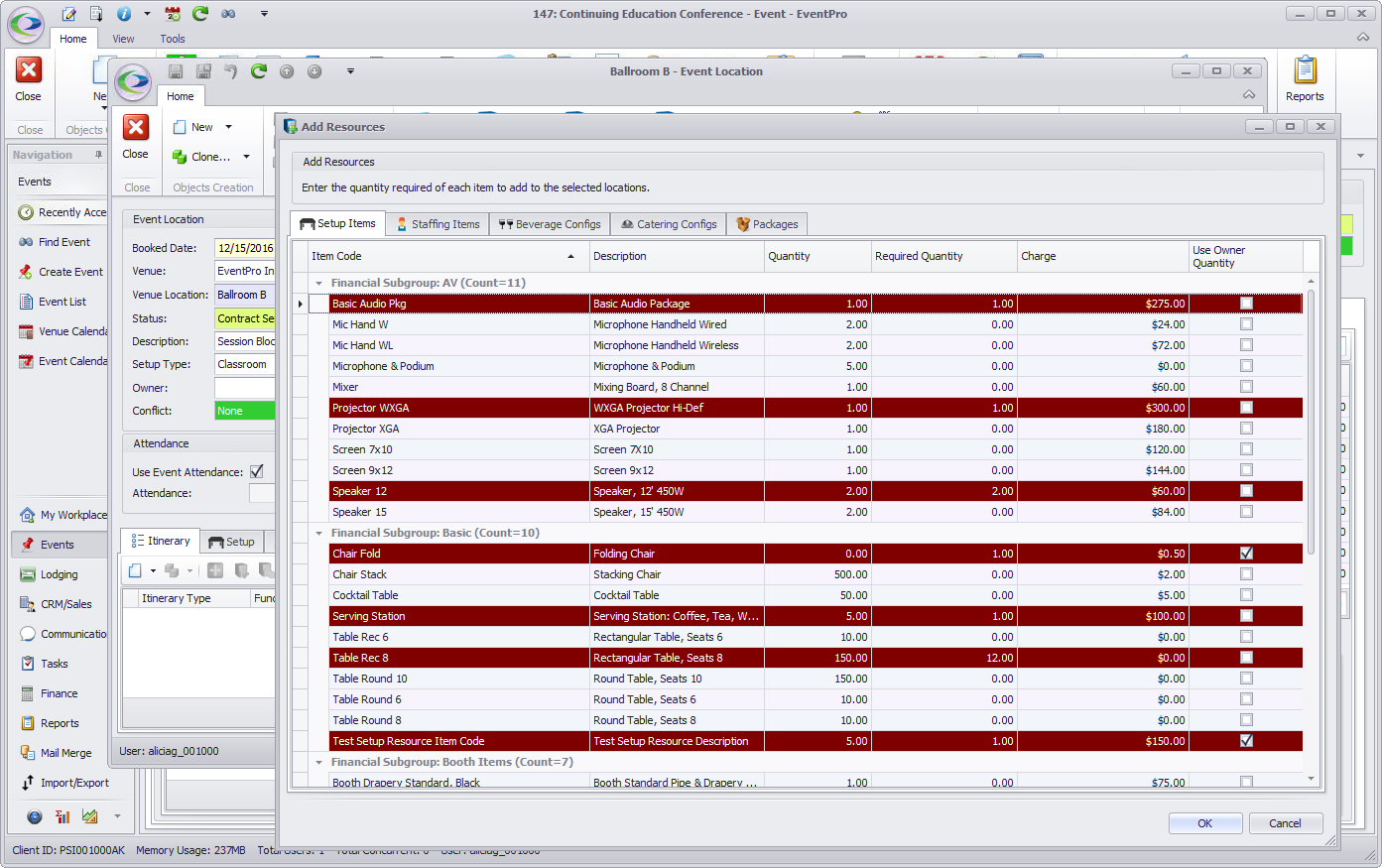This screenshot has width=1382, height=868.
Task: Open the Tools ribbon tab in main window
Action: [173, 39]
